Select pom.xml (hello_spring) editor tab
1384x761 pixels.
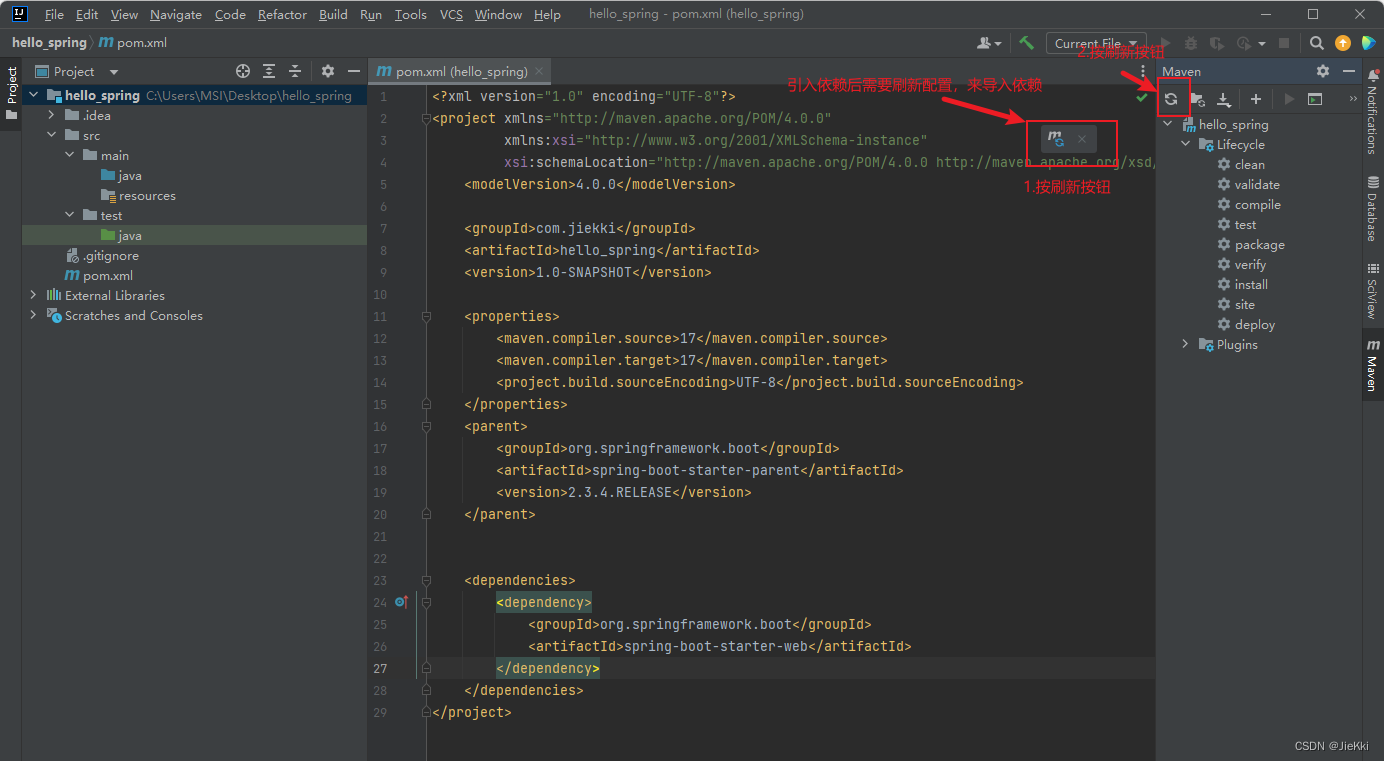[460, 71]
